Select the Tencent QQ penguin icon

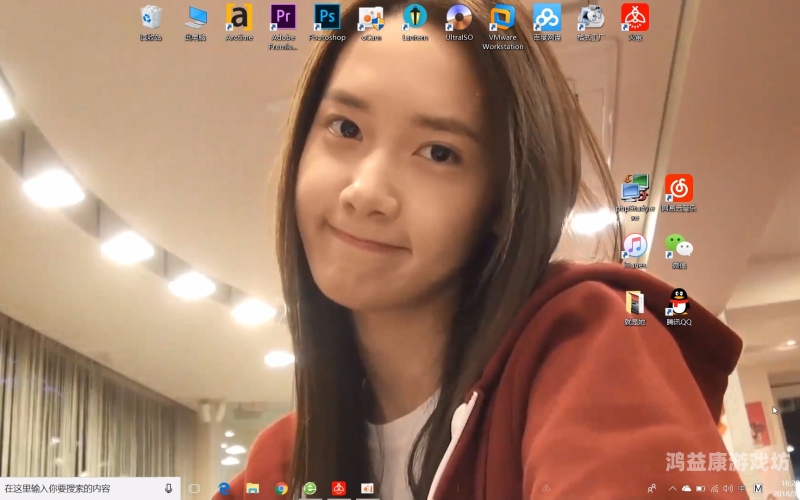click(x=679, y=307)
